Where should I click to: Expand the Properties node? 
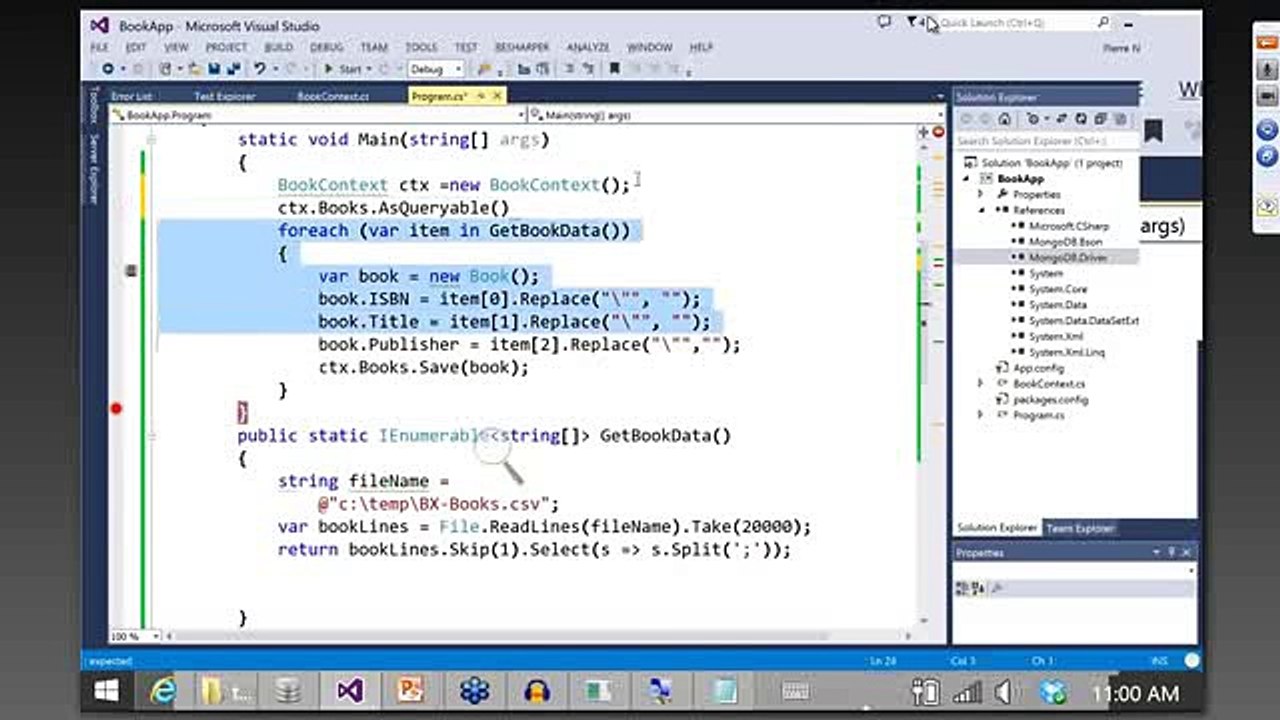tap(981, 194)
